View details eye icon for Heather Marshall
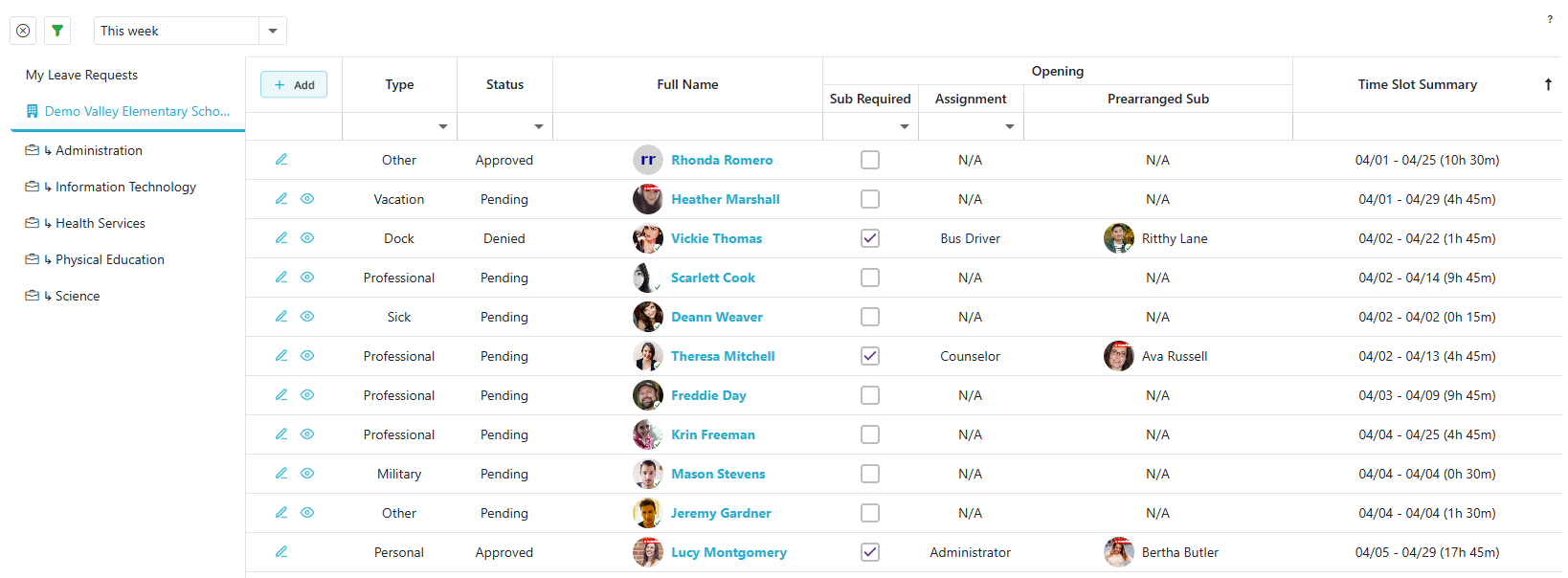 [307, 199]
